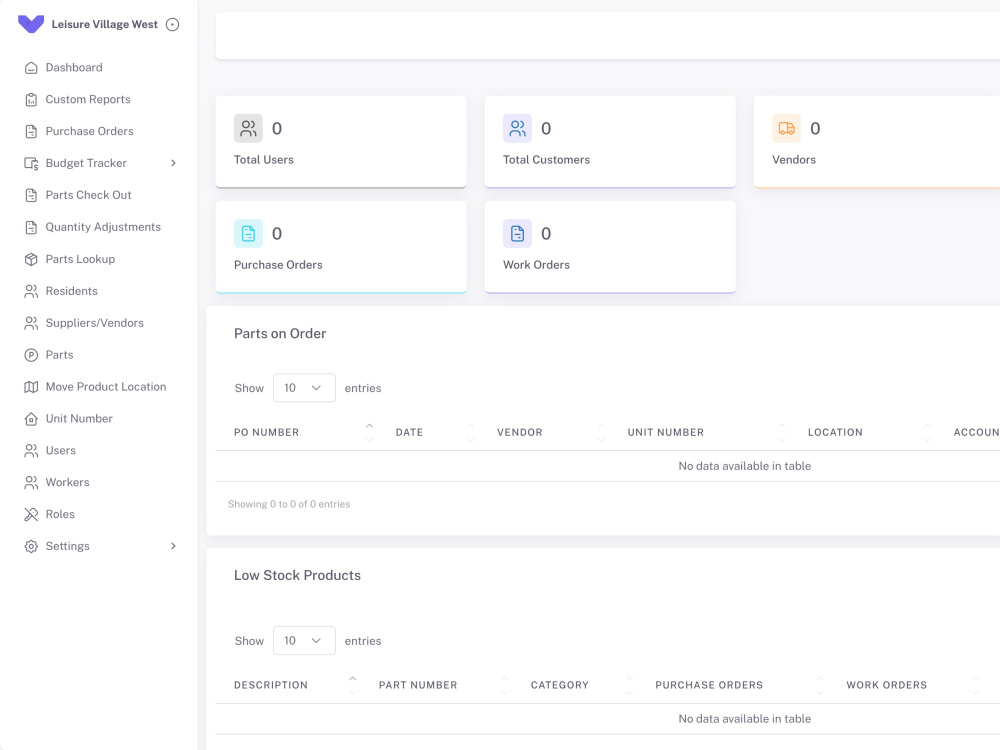This screenshot has width=1000, height=750.
Task: Click the Low Stock Products heading
Action: click(297, 575)
